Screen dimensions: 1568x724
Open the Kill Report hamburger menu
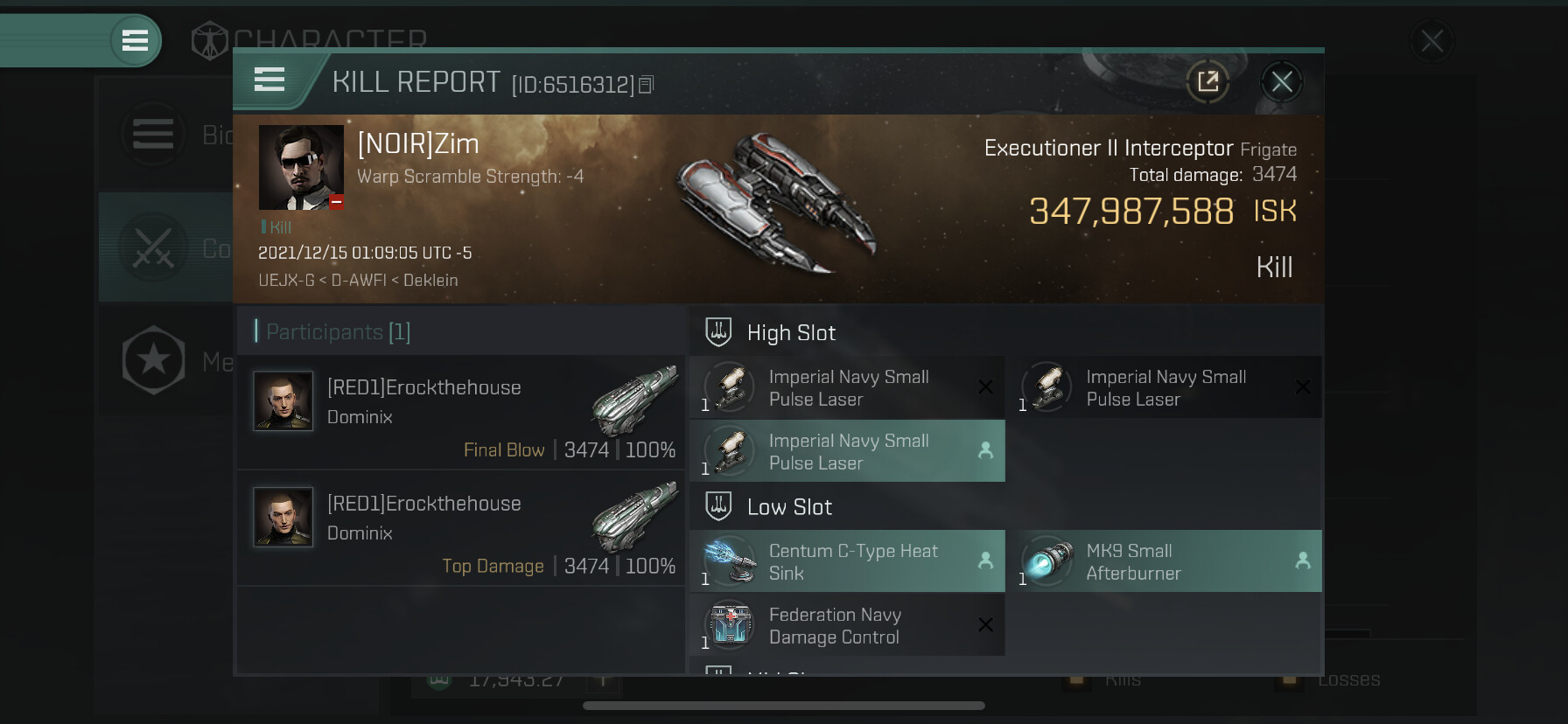point(269,80)
